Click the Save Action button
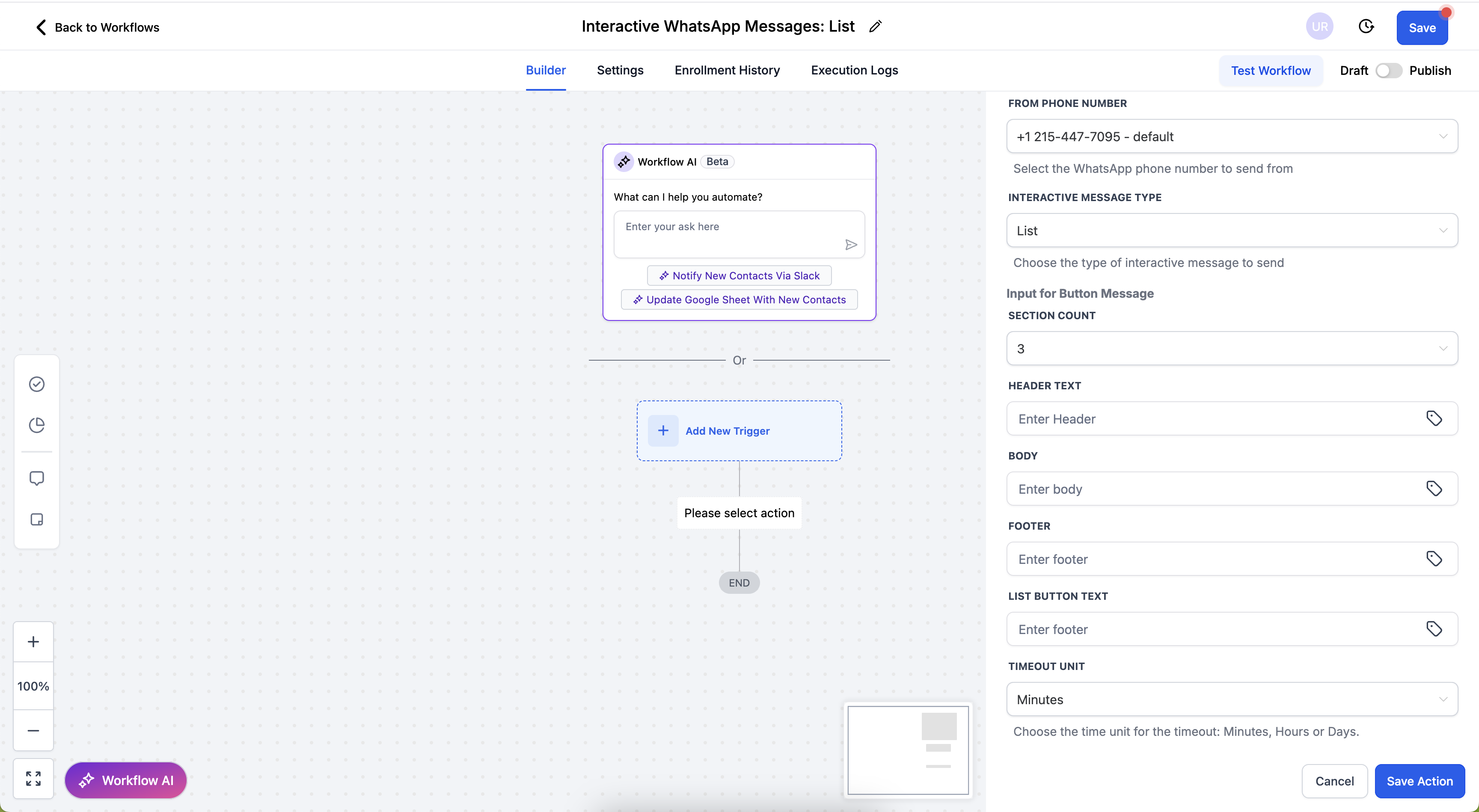 [1419, 781]
